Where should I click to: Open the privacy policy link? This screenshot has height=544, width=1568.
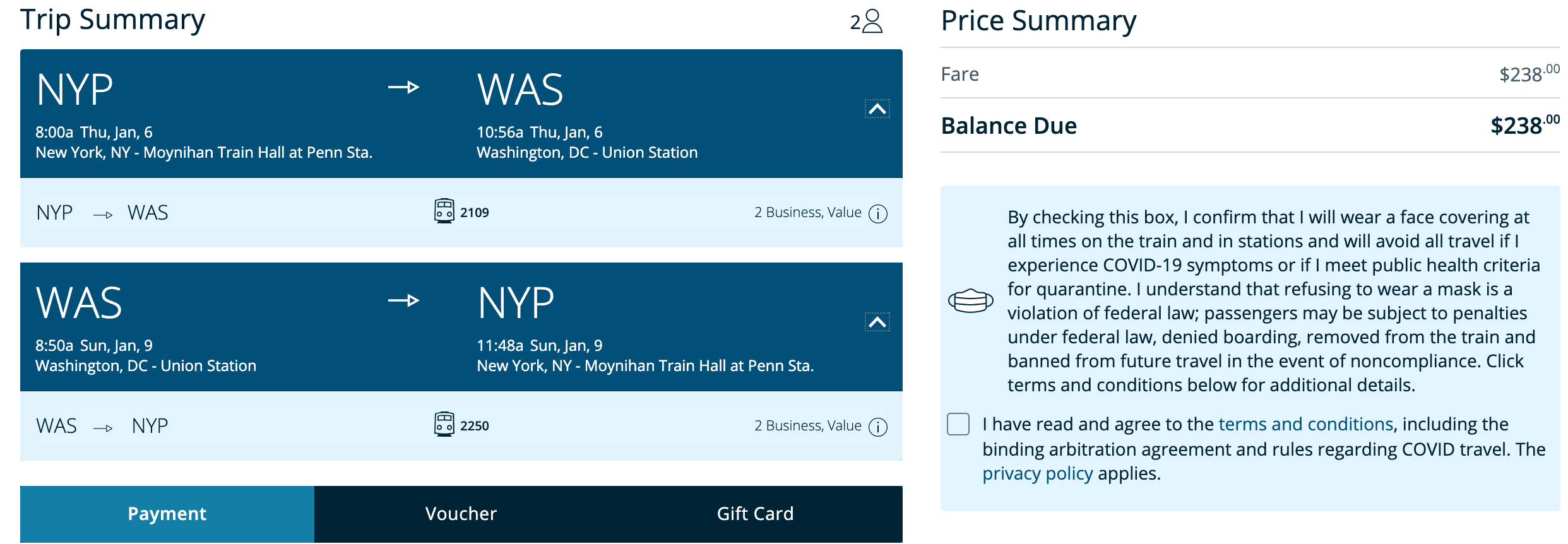coord(1037,473)
